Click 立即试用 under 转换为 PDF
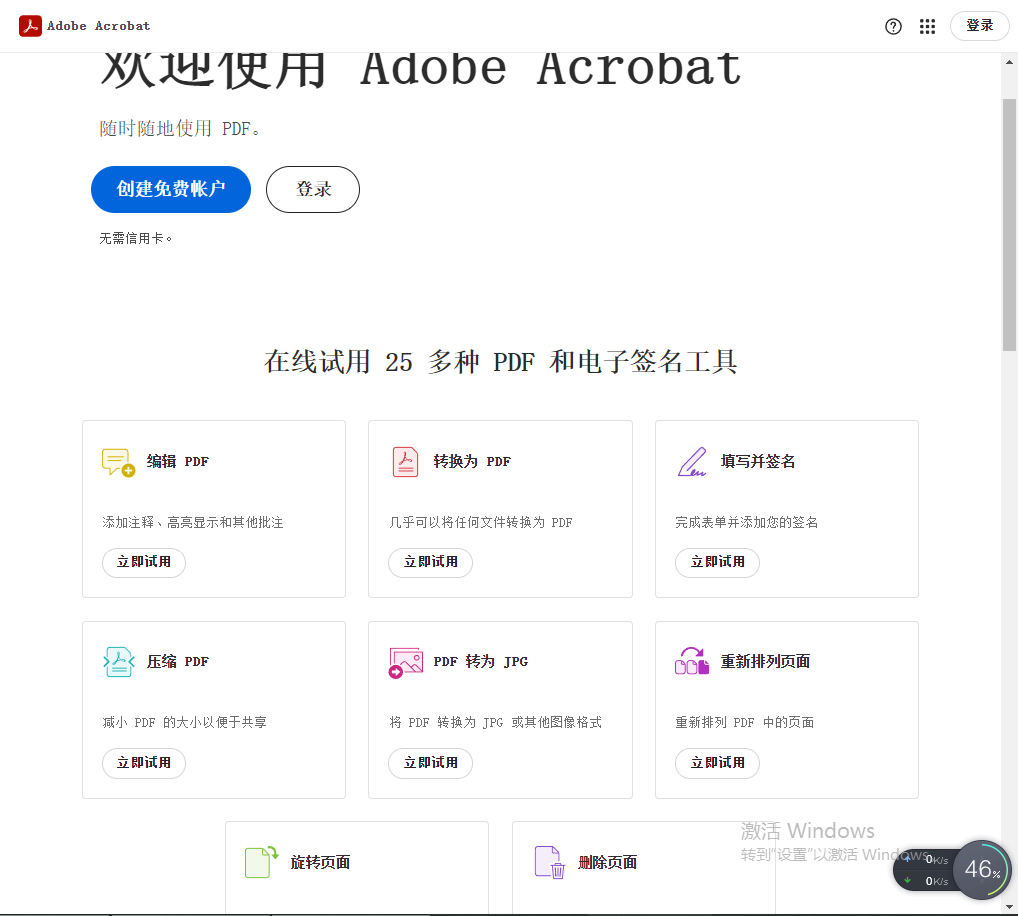Image resolution: width=1018 pixels, height=916 pixels. pyautogui.click(x=430, y=562)
